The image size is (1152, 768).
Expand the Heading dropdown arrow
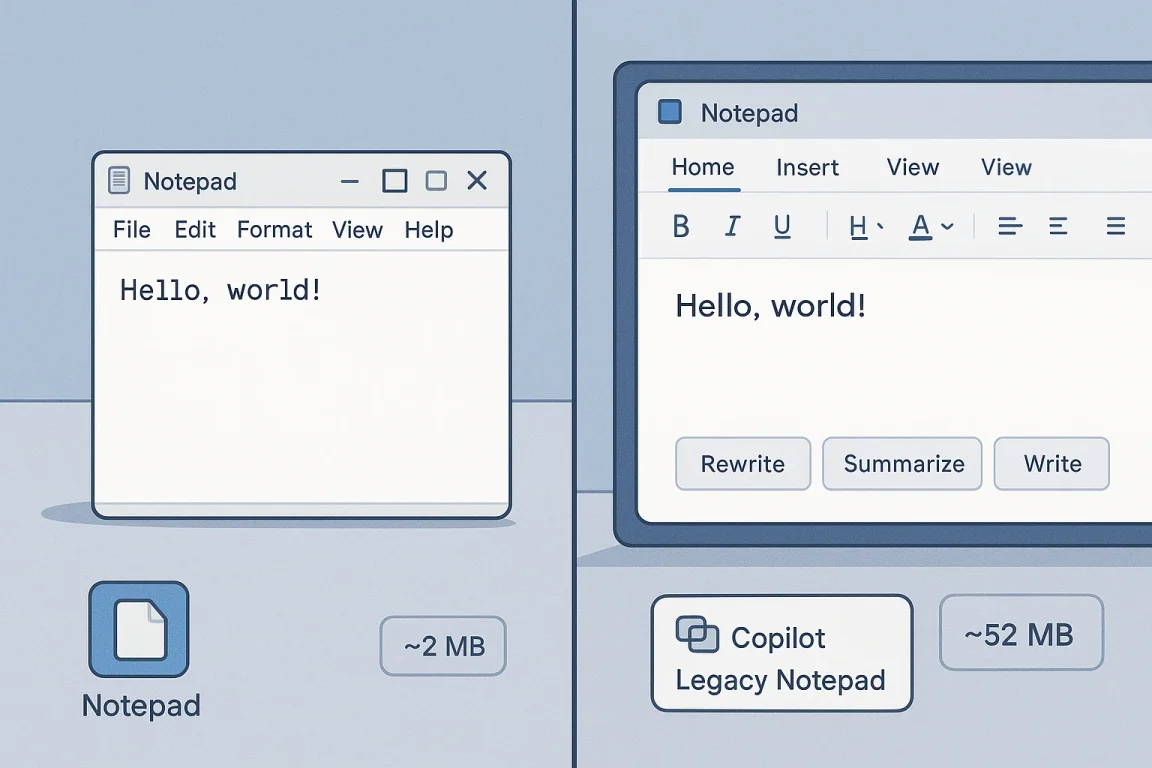pos(880,226)
